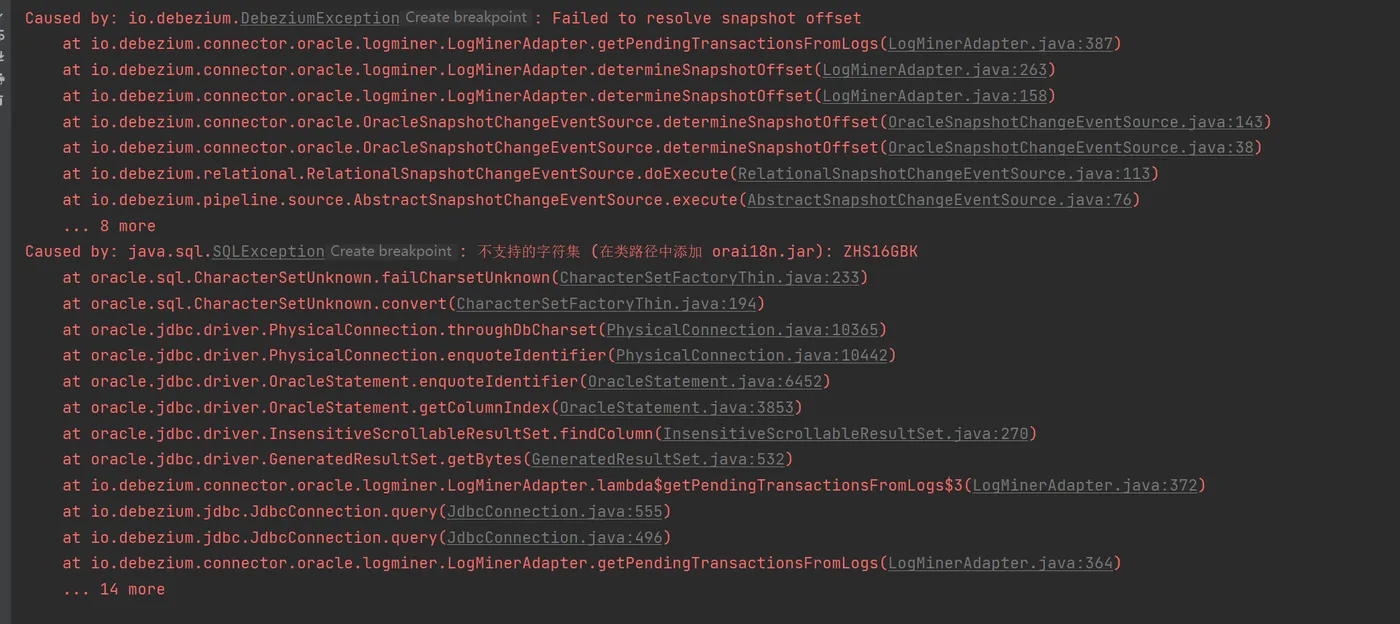Navigate to PhysicalConnection.java:10442
The width and height of the screenshot is (1400, 624).
click(x=751, y=356)
